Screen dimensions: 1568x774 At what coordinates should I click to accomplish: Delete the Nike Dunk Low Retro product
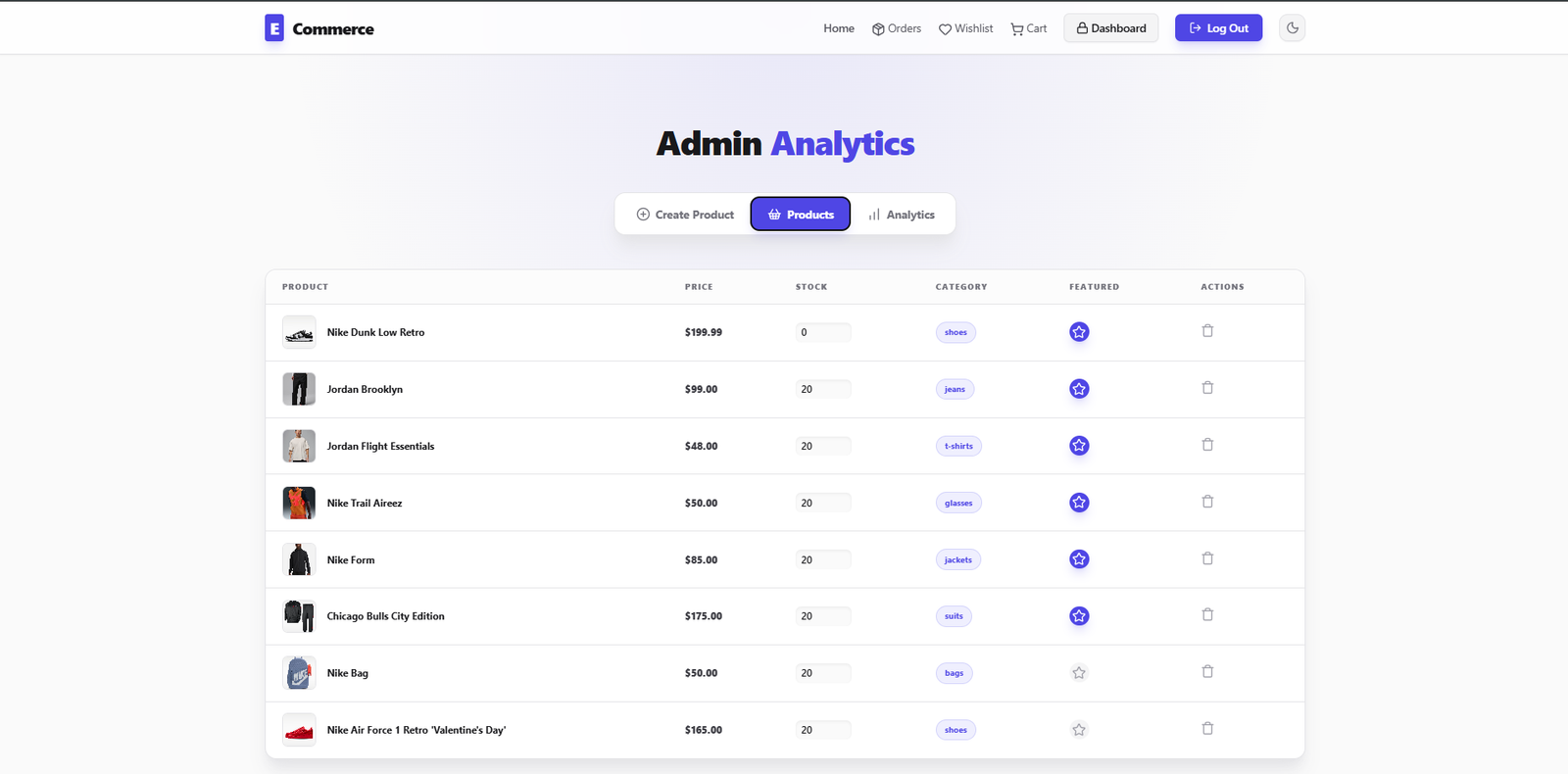click(x=1207, y=331)
